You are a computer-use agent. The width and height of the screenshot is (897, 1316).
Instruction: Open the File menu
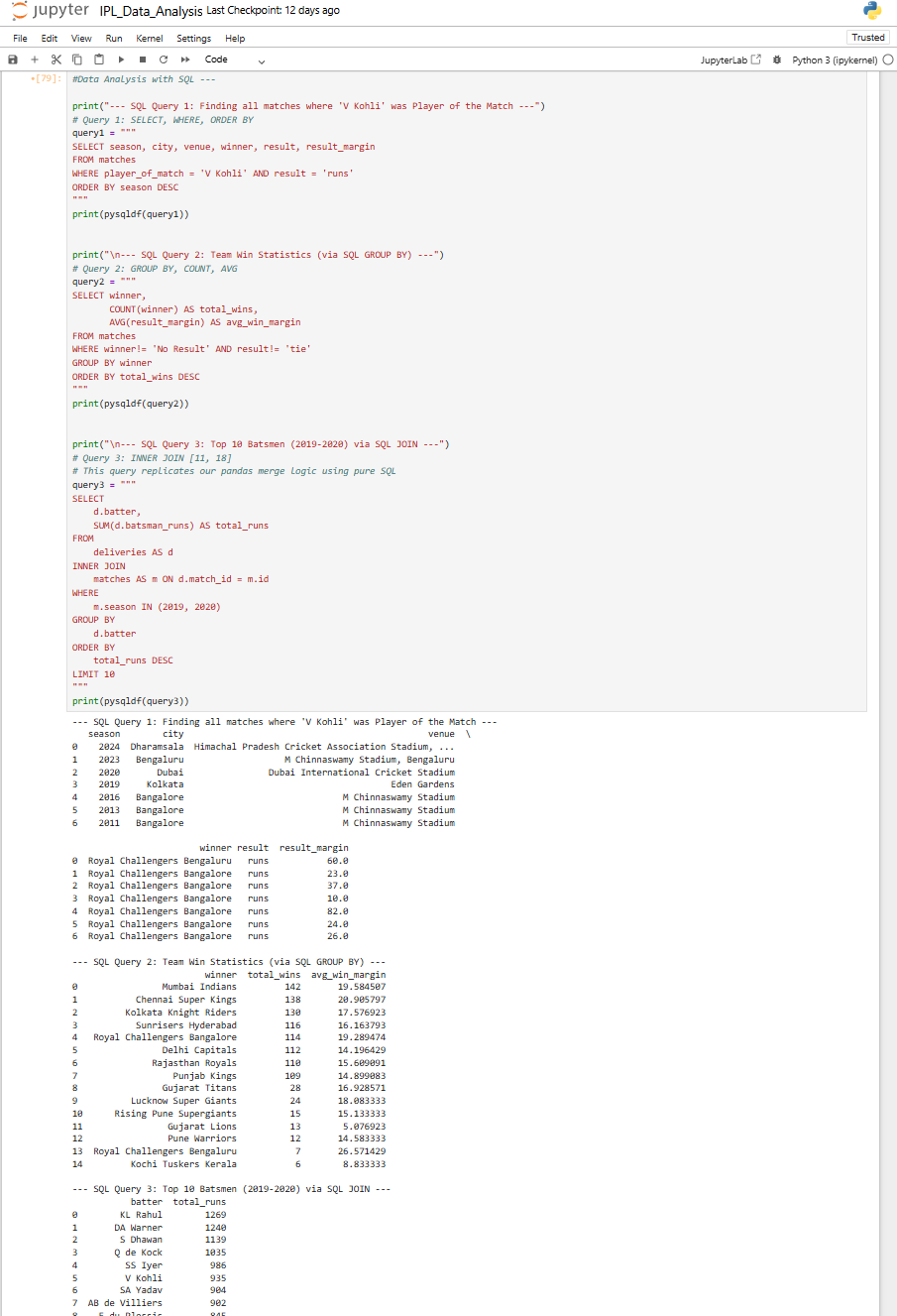(x=19, y=38)
